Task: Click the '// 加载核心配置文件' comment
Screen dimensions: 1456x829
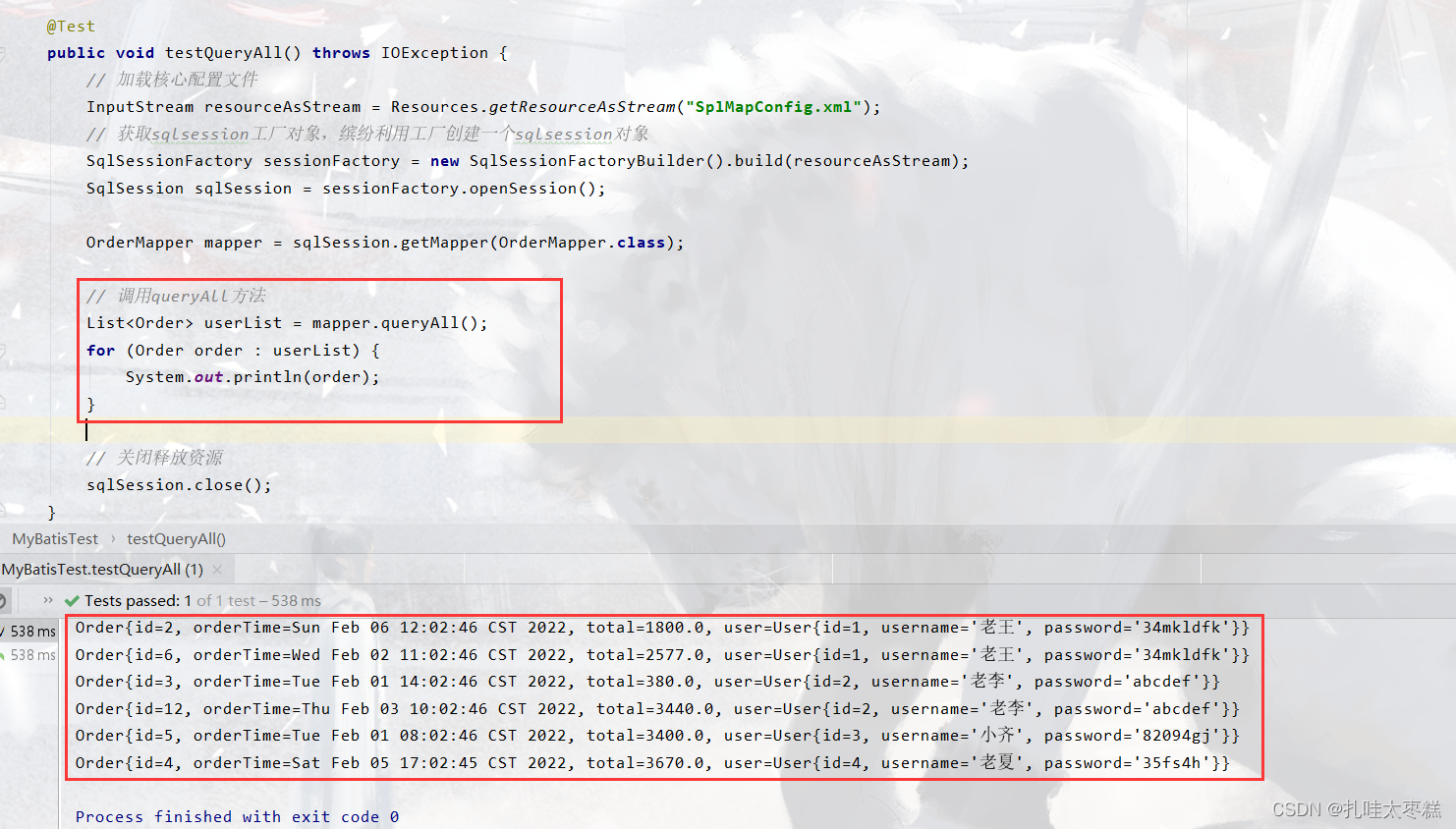Action: coord(172,80)
